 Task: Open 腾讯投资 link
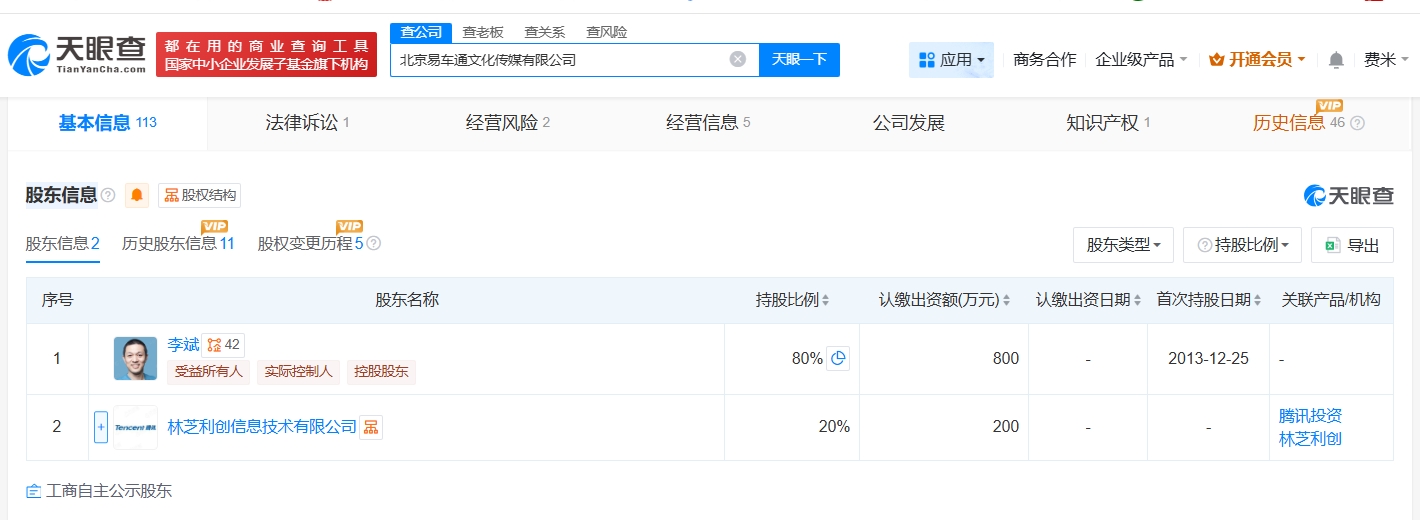1310,416
